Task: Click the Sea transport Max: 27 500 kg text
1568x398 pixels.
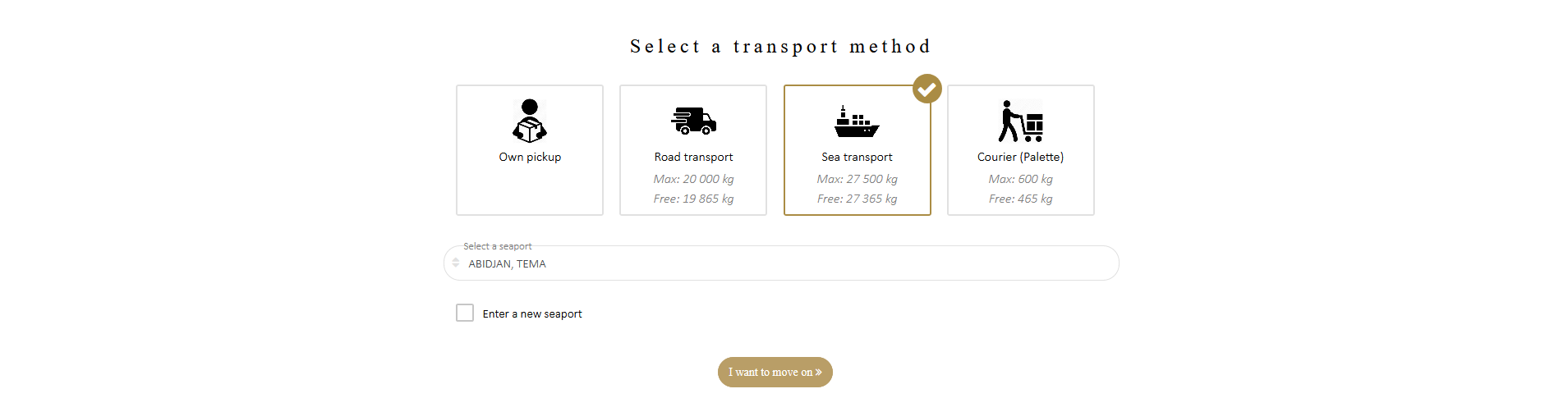Action: point(857,179)
